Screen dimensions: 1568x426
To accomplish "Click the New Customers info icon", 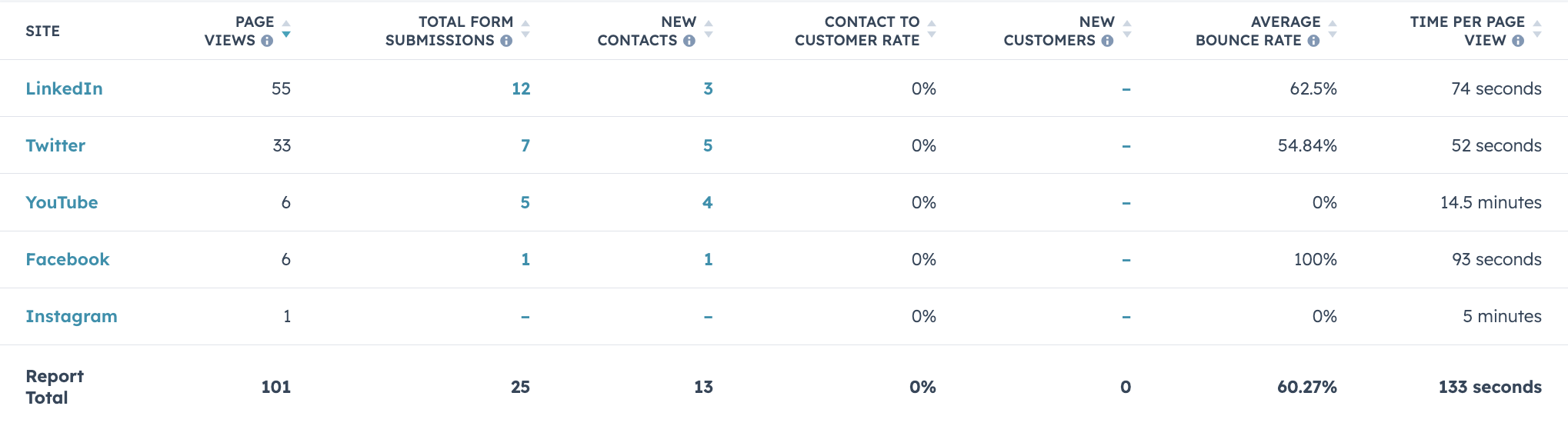I will [x=1107, y=41].
